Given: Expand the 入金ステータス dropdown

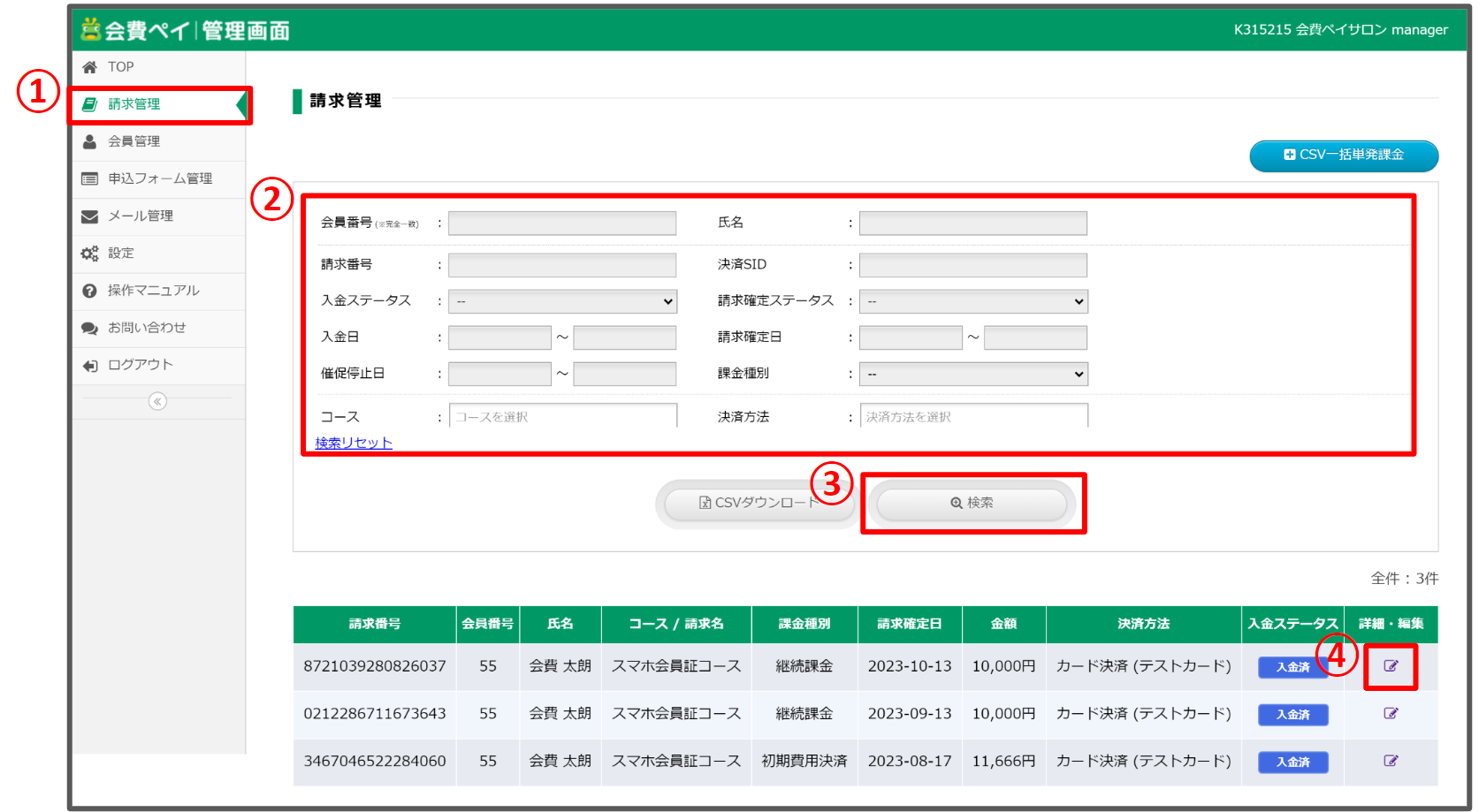Looking at the screenshot, I should click(562, 301).
